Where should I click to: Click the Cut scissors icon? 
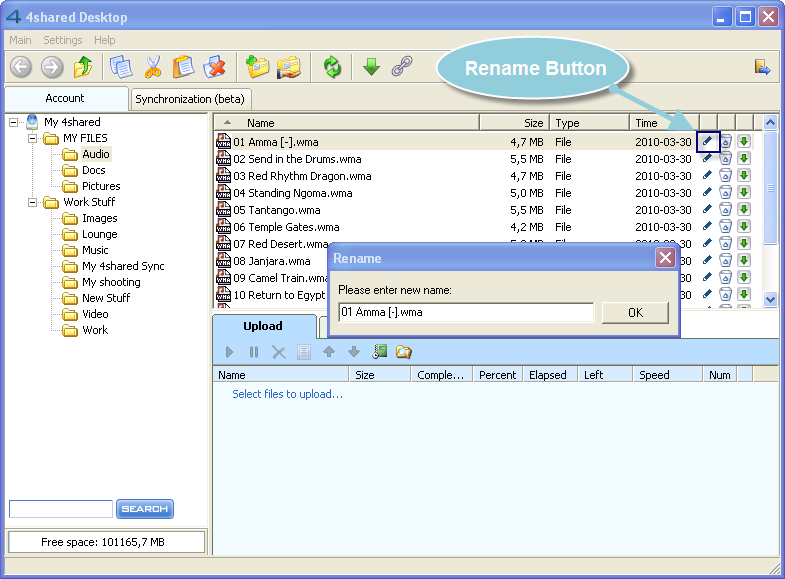pyautogui.click(x=153, y=67)
